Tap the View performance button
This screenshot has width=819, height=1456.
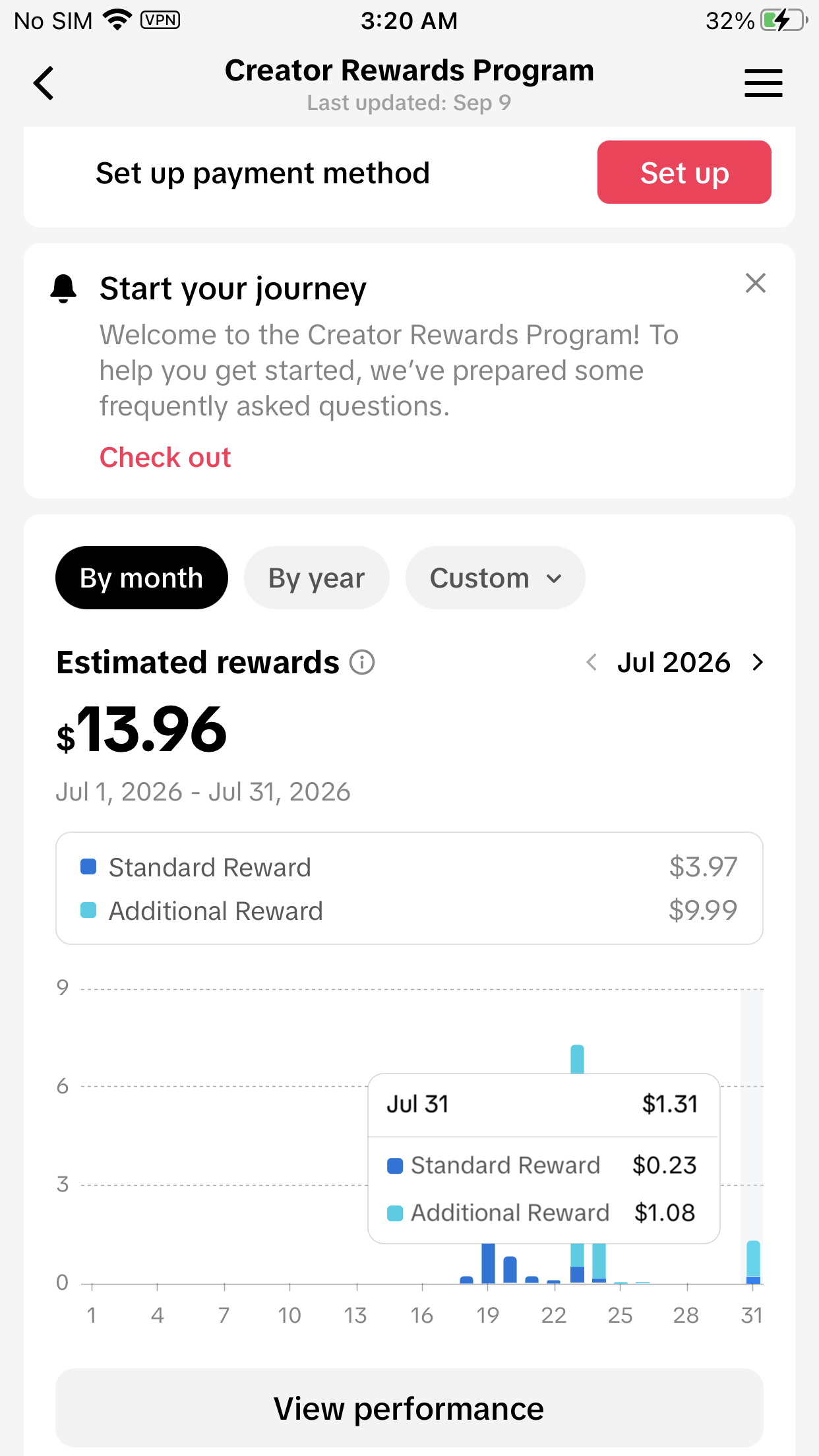(409, 1408)
